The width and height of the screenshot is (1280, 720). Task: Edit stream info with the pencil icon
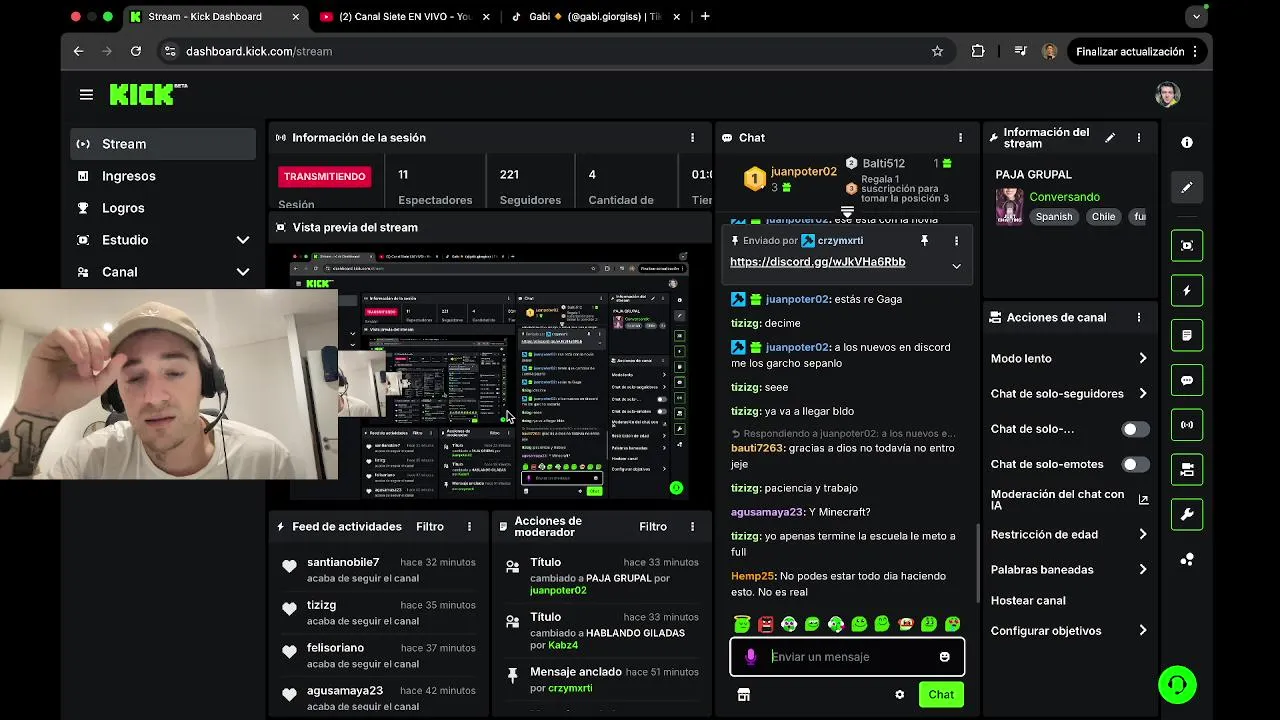tap(1110, 138)
